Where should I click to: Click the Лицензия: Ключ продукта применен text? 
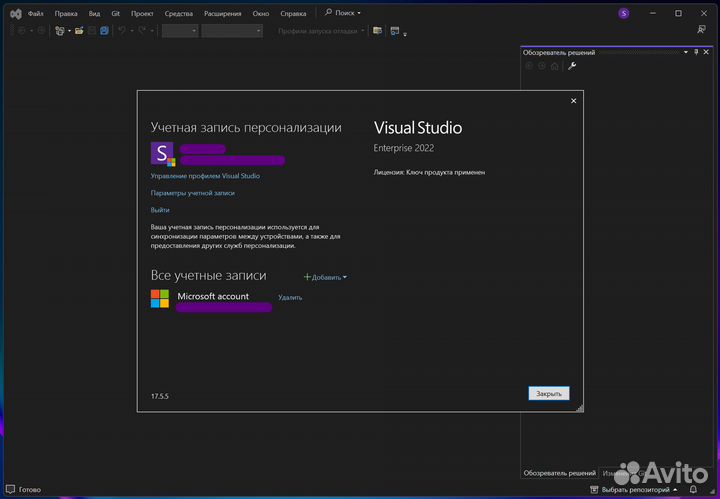(429, 172)
